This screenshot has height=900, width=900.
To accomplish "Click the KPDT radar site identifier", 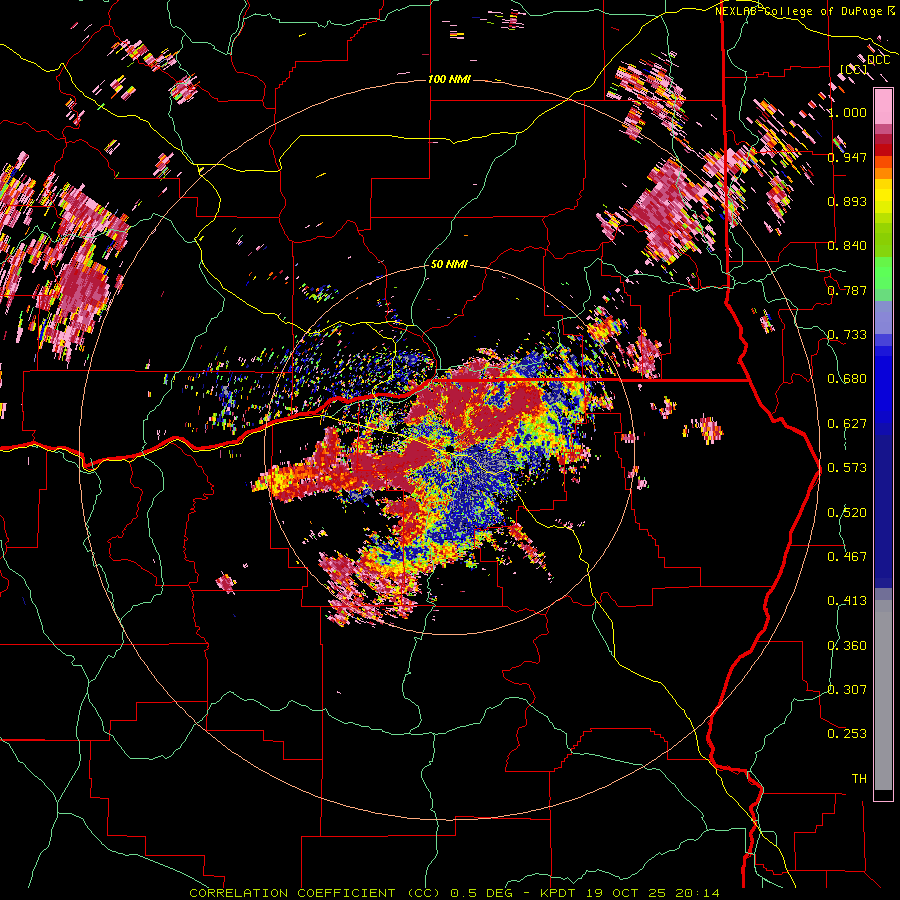I will point(560,893).
